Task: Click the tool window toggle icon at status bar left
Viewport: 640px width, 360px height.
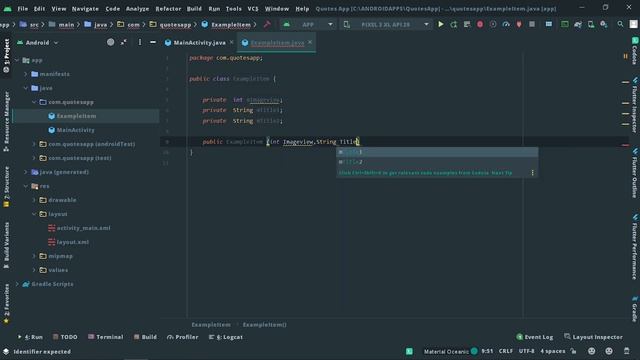Action: [x=6, y=351]
